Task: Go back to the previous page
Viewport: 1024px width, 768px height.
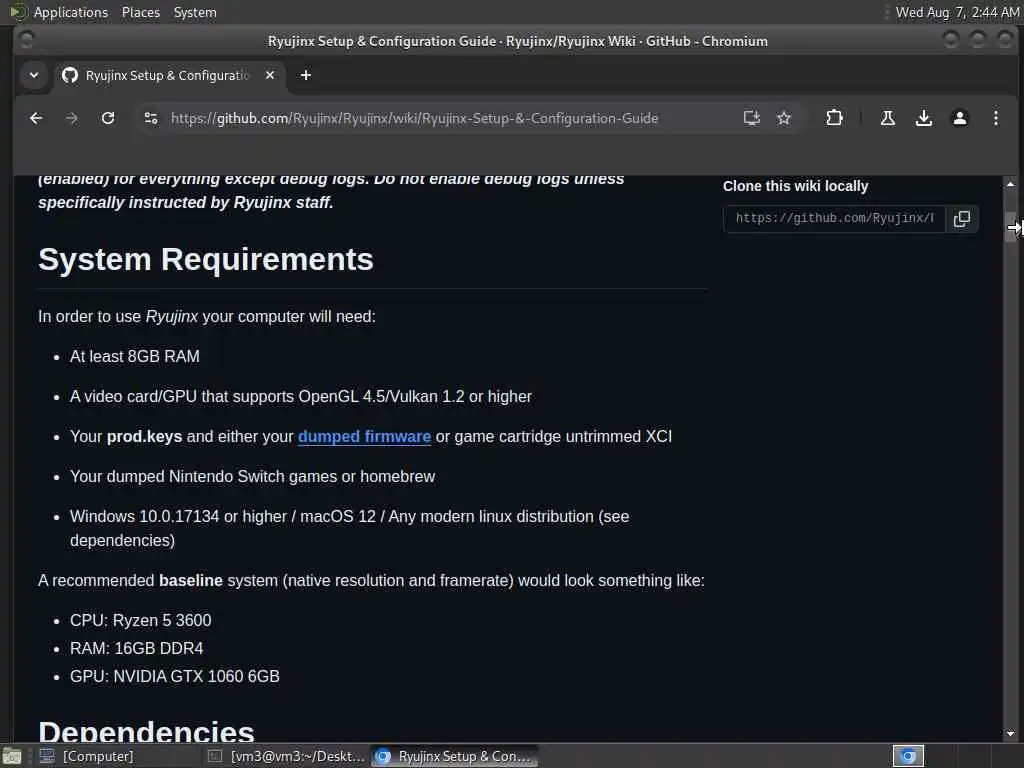Action: pos(36,118)
